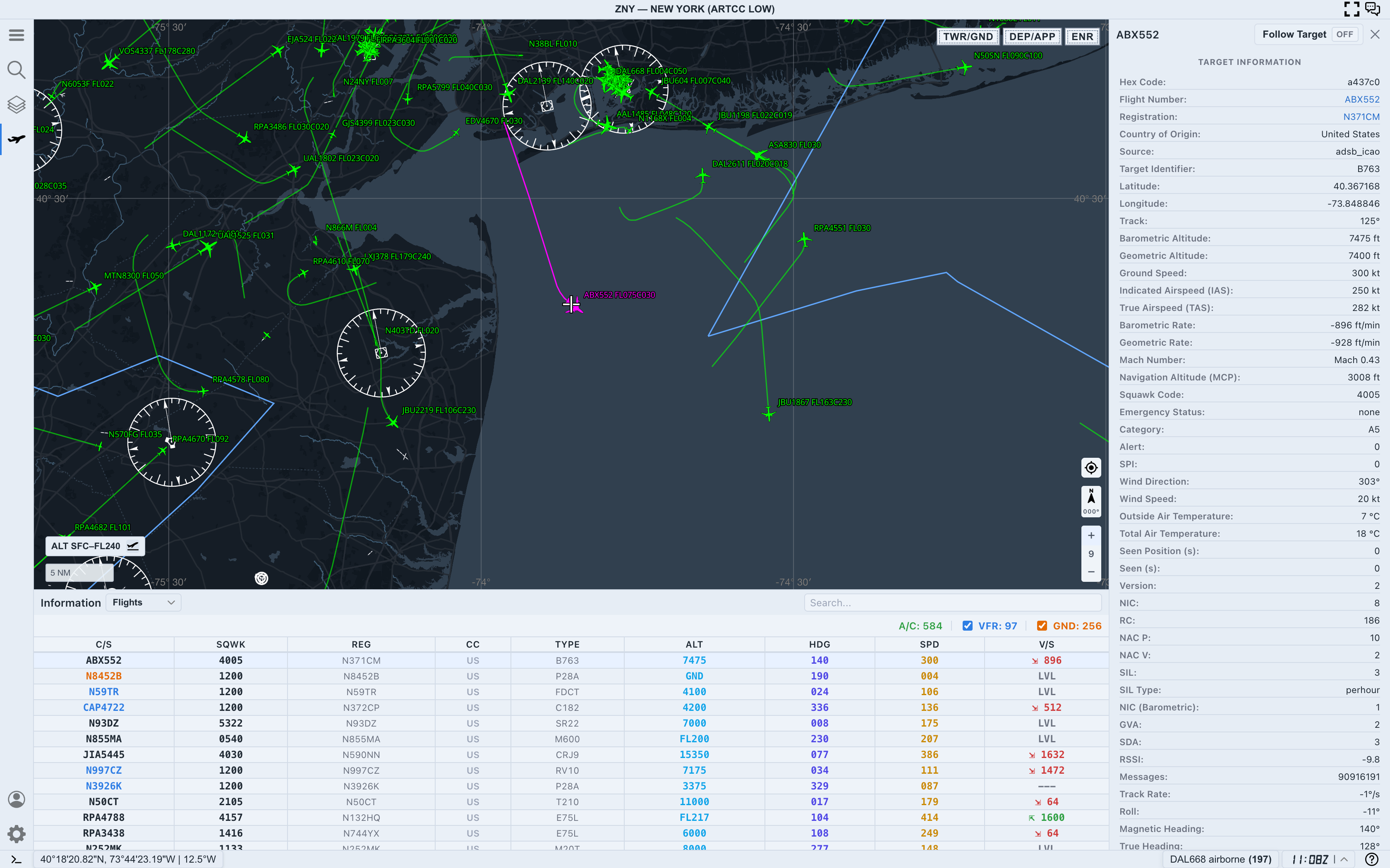Toggle the TWR/GND map view
This screenshot has height=868, width=1390.
[968, 37]
